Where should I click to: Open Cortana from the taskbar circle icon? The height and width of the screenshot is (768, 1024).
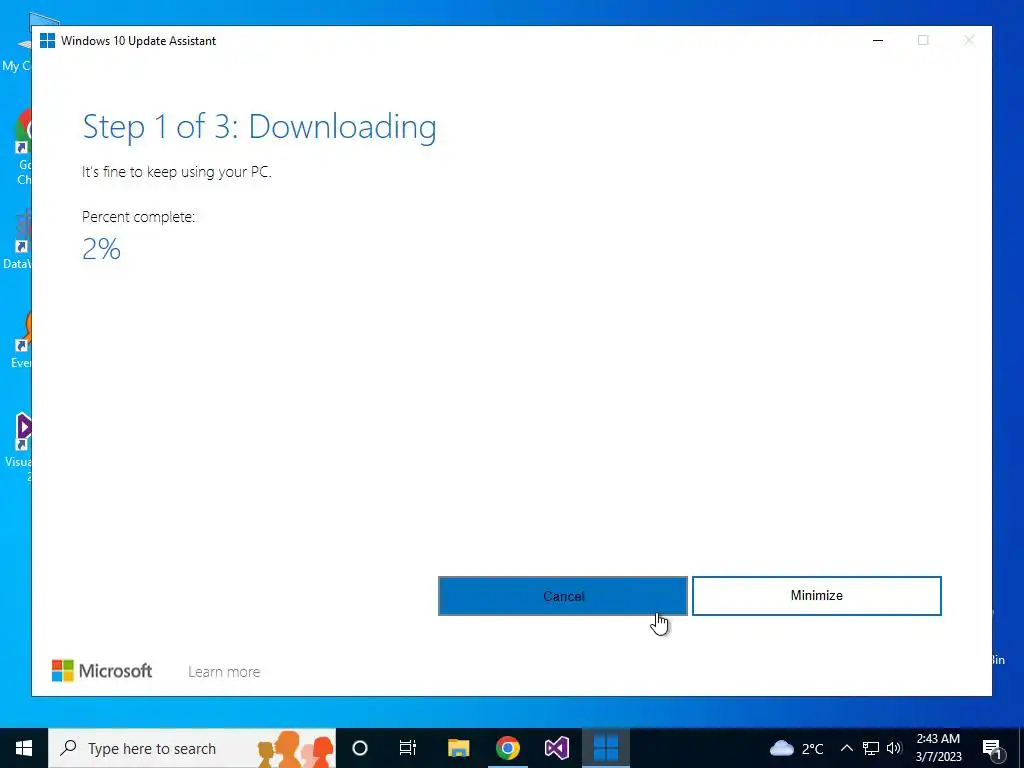click(x=360, y=748)
